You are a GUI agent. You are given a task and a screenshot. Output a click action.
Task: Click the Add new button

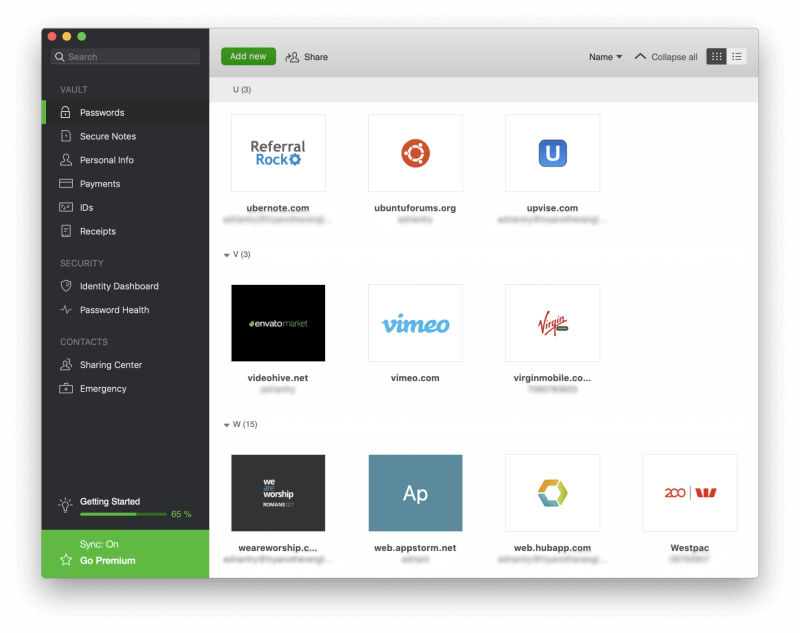[x=248, y=57]
